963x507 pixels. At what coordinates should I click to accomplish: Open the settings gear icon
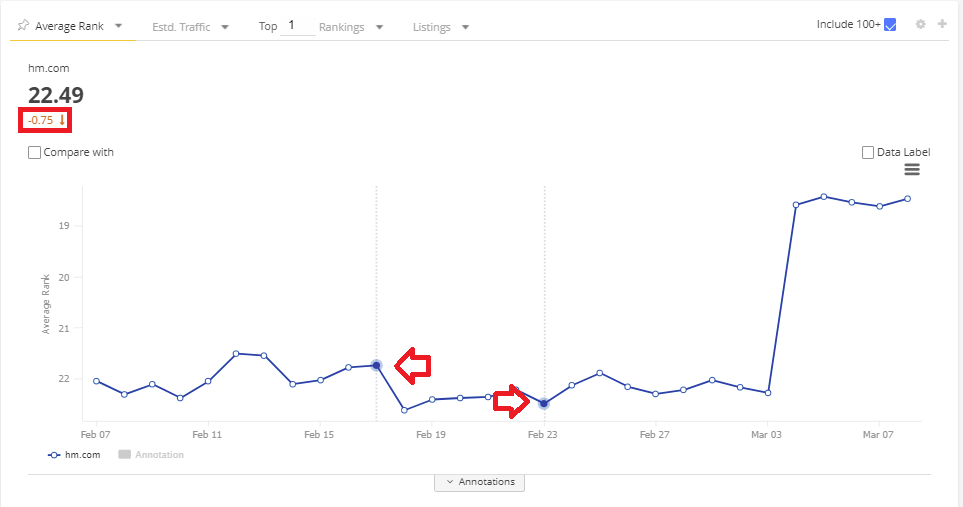coord(920,24)
